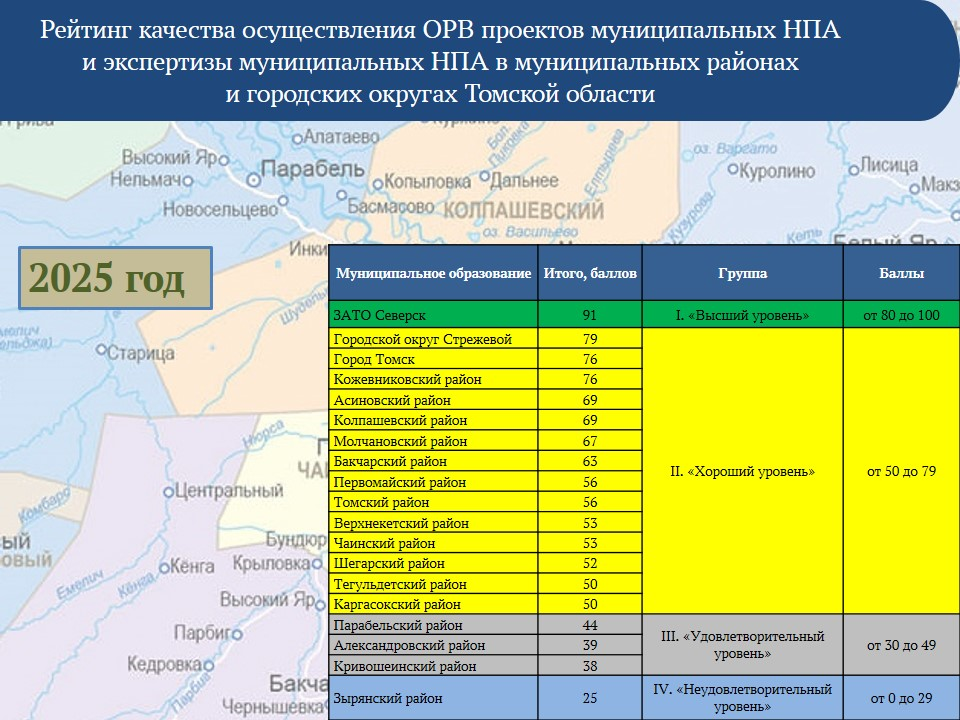Select the score 91 cell

(589, 315)
